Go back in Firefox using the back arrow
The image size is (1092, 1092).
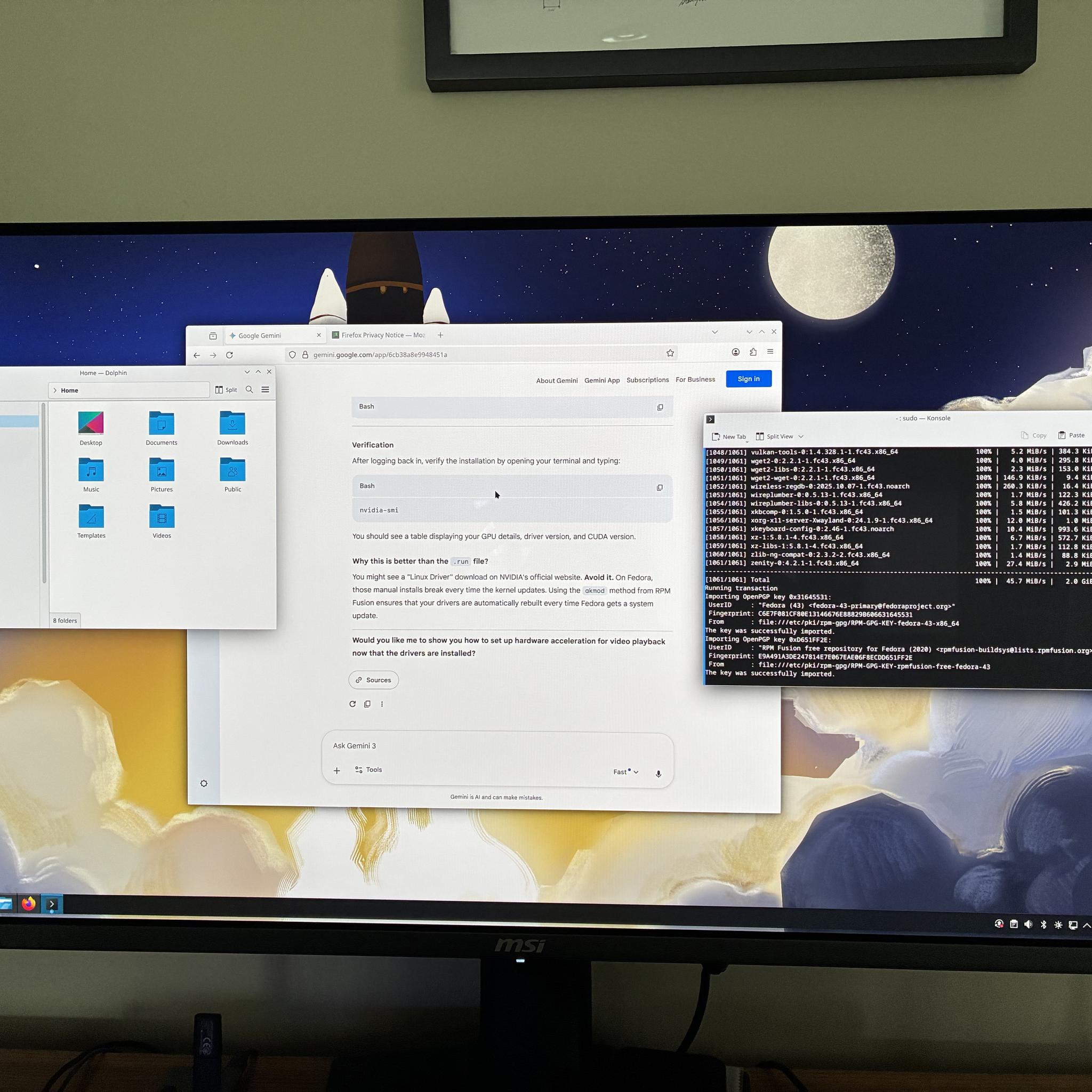pyautogui.click(x=197, y=355)
